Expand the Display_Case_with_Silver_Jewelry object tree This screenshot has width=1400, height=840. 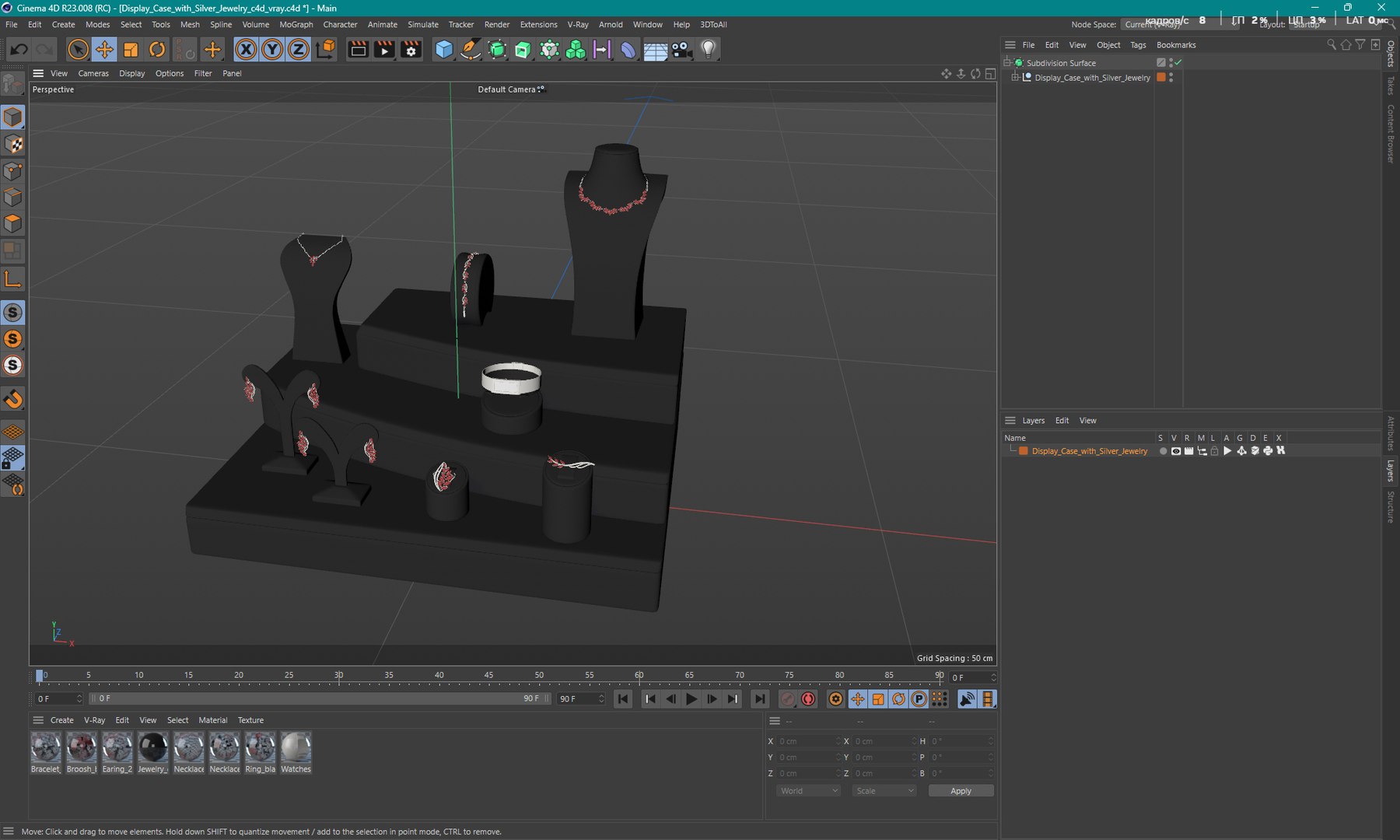(x=1015, y=78)
